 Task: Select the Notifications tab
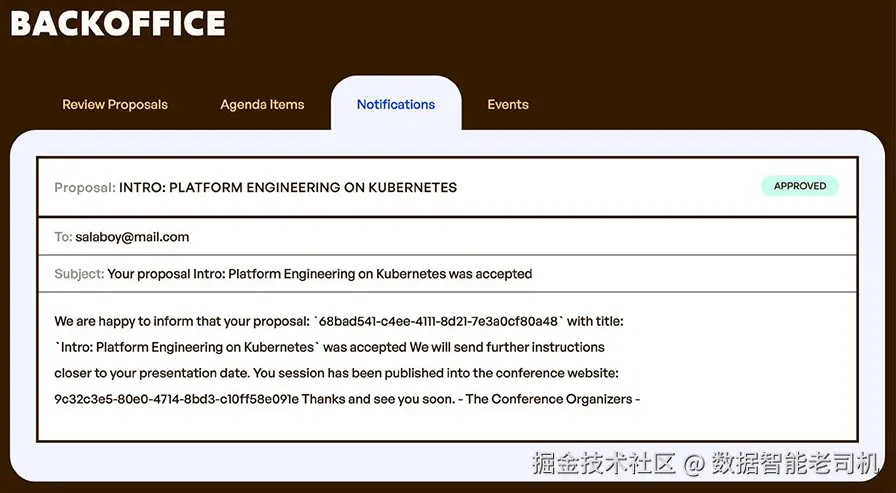[396, 104]
